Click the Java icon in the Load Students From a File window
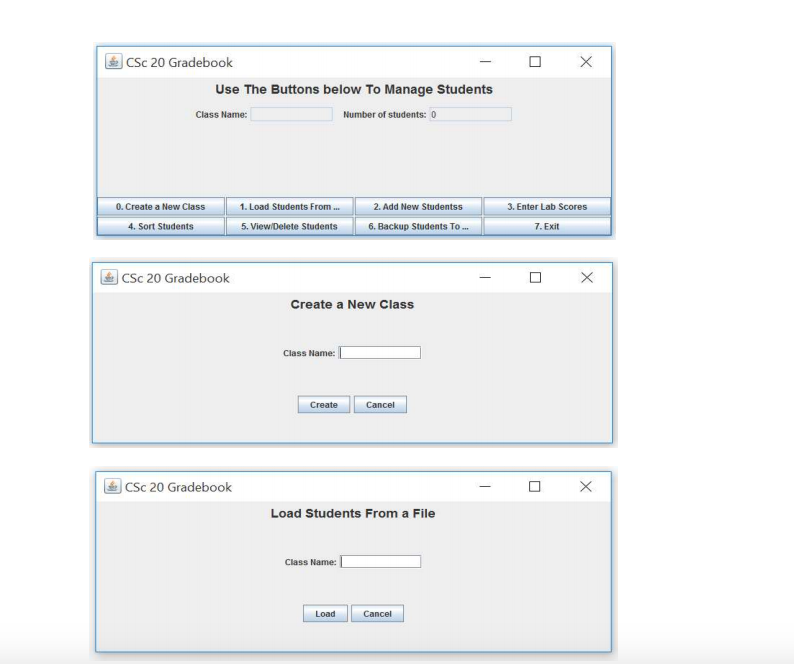Screen dimensions: 794x664 coord(112,487)
